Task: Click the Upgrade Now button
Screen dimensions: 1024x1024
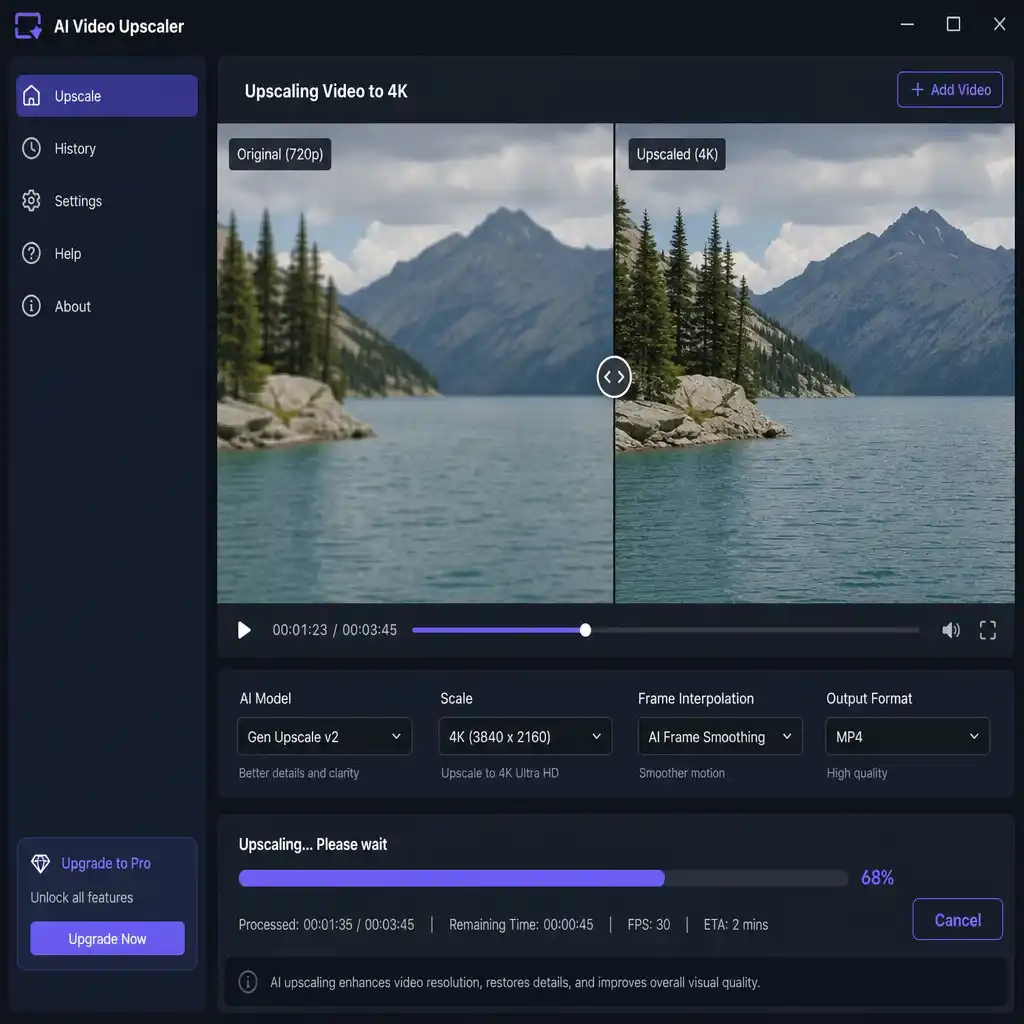Action: tap(107, 938)
